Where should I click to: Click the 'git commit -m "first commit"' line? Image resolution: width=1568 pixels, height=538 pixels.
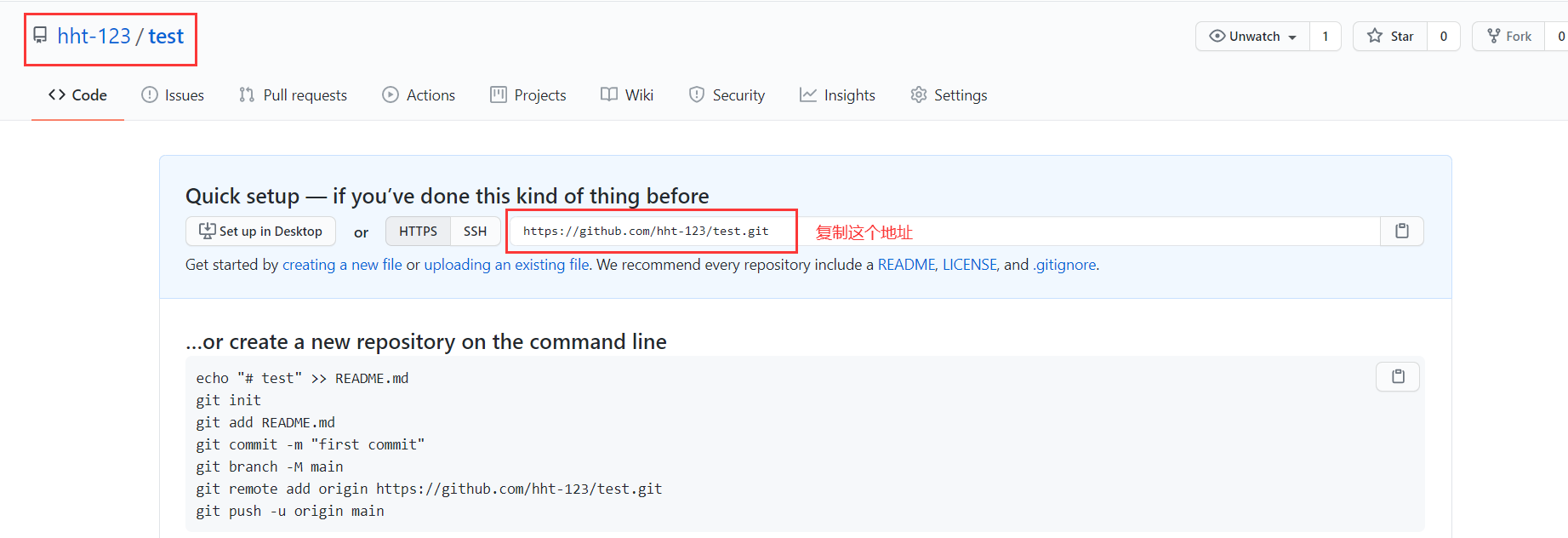pos(311,444)
